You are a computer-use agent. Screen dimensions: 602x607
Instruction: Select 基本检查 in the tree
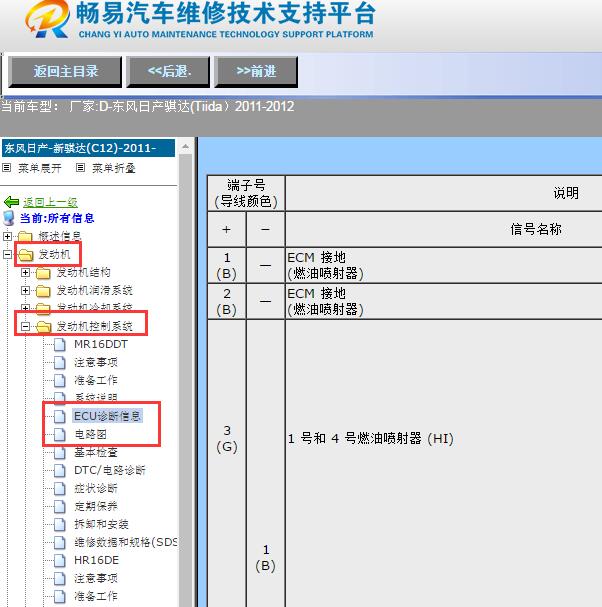pos(96,452)
